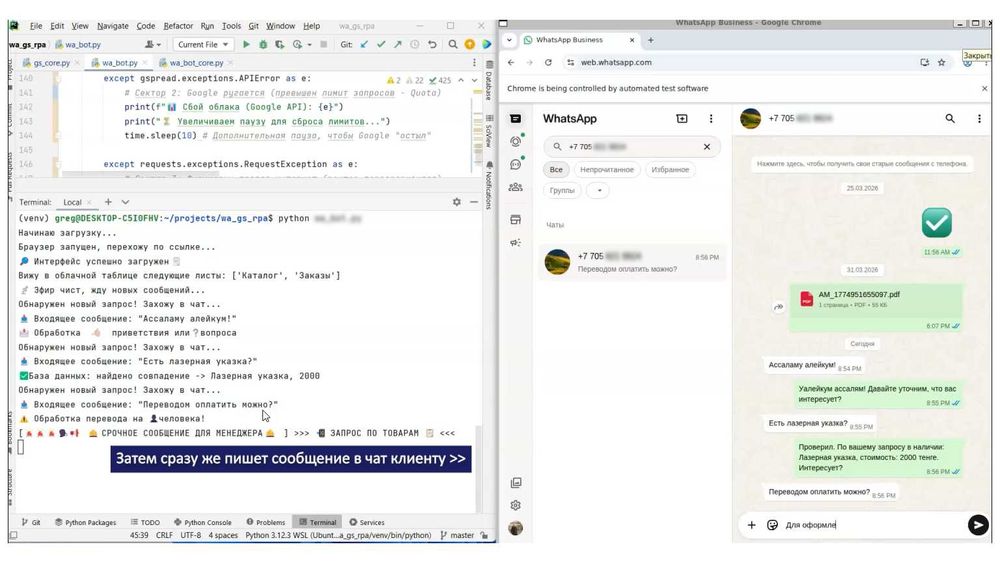Run with coverage icon in PyCharm toolbar

[279, 45]
